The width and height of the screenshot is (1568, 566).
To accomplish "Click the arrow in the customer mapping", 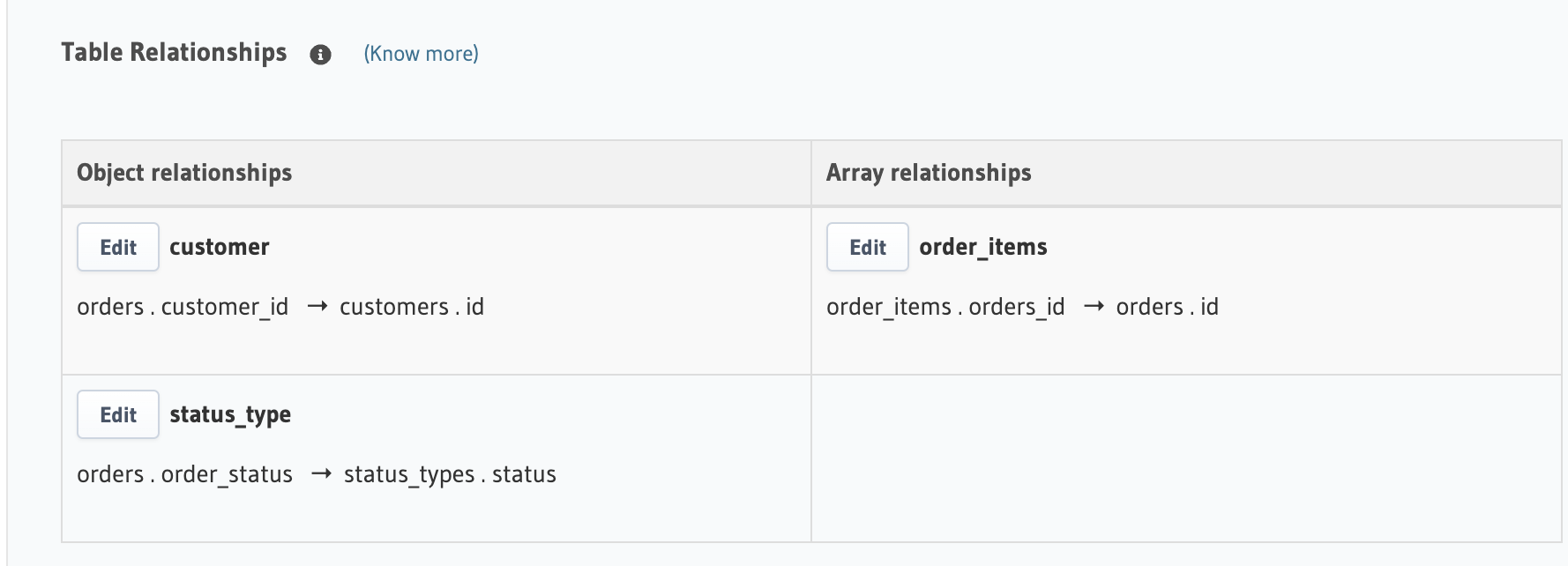I will tap(317, 307).
